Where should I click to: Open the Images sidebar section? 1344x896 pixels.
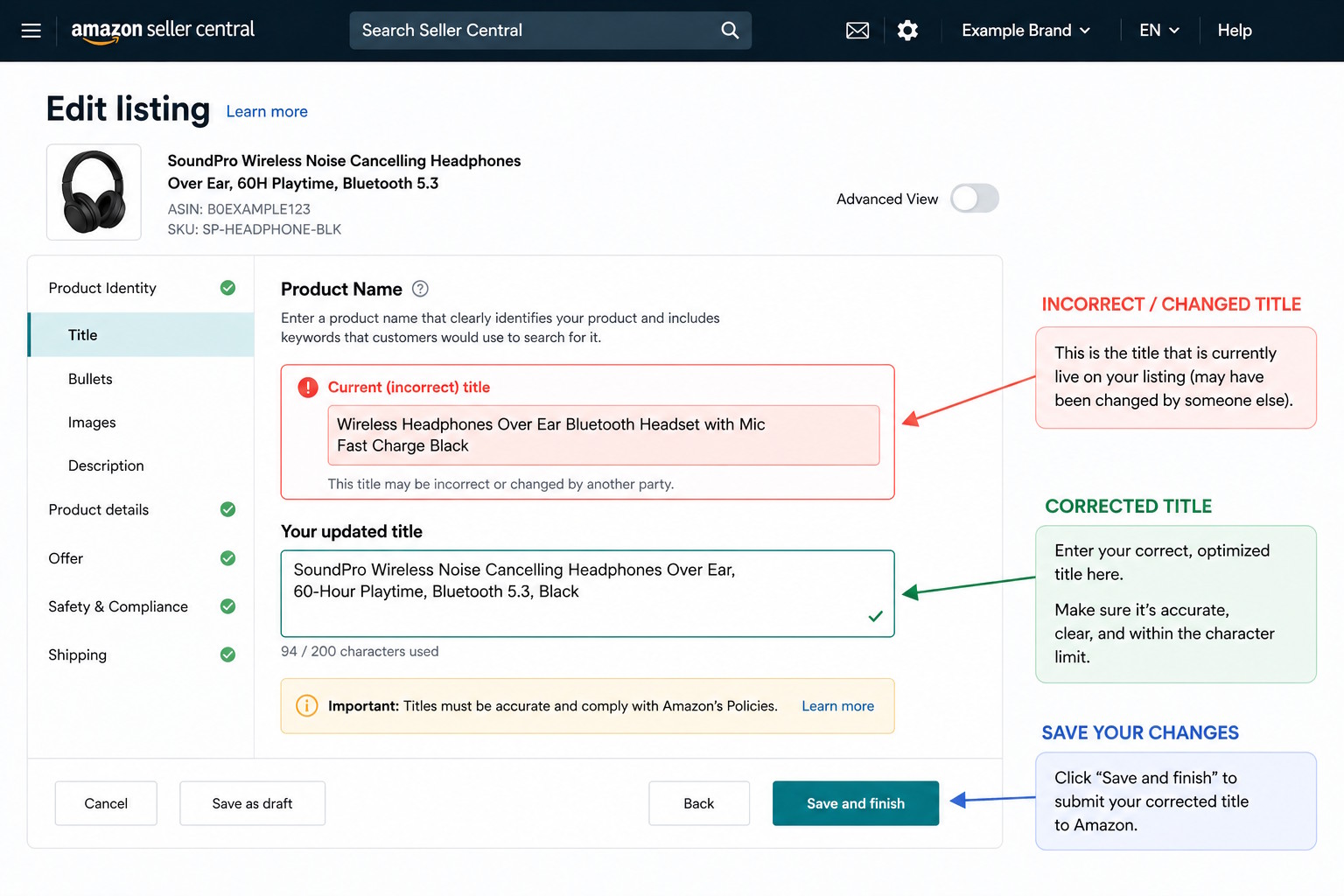point(92,423)
